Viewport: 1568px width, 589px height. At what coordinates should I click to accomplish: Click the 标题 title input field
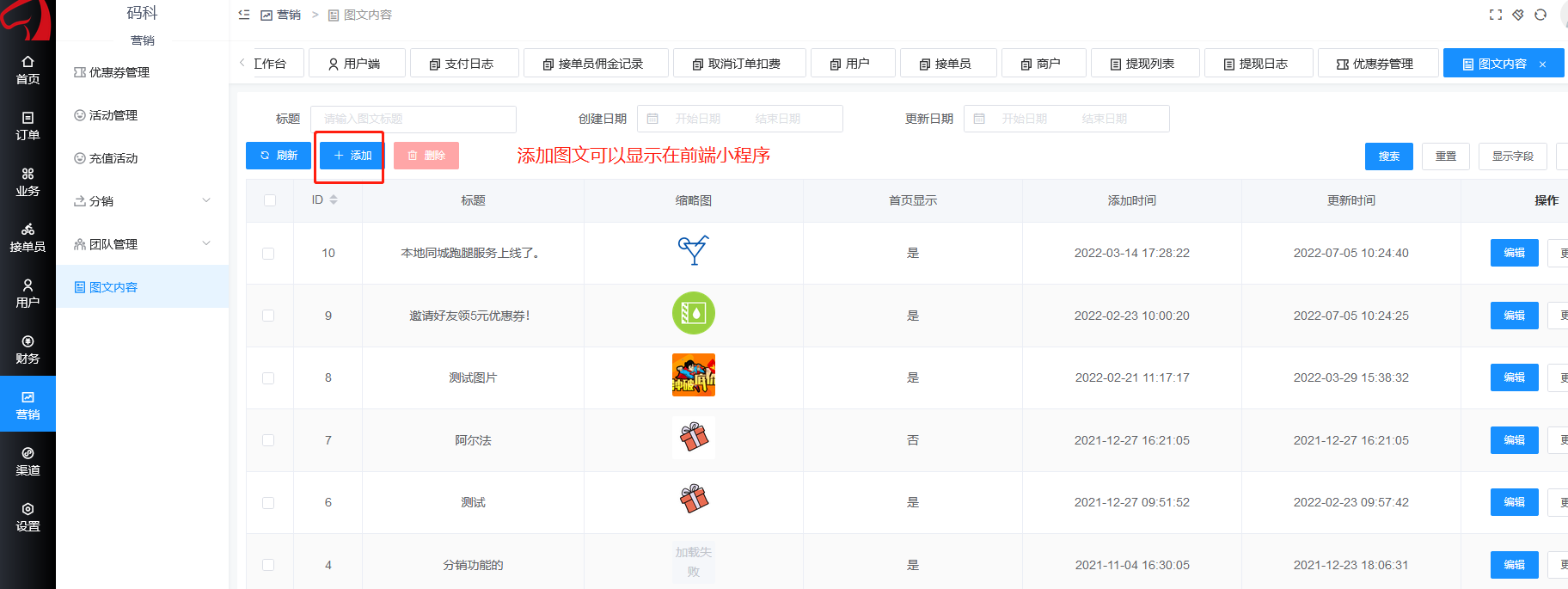point(413,119)
